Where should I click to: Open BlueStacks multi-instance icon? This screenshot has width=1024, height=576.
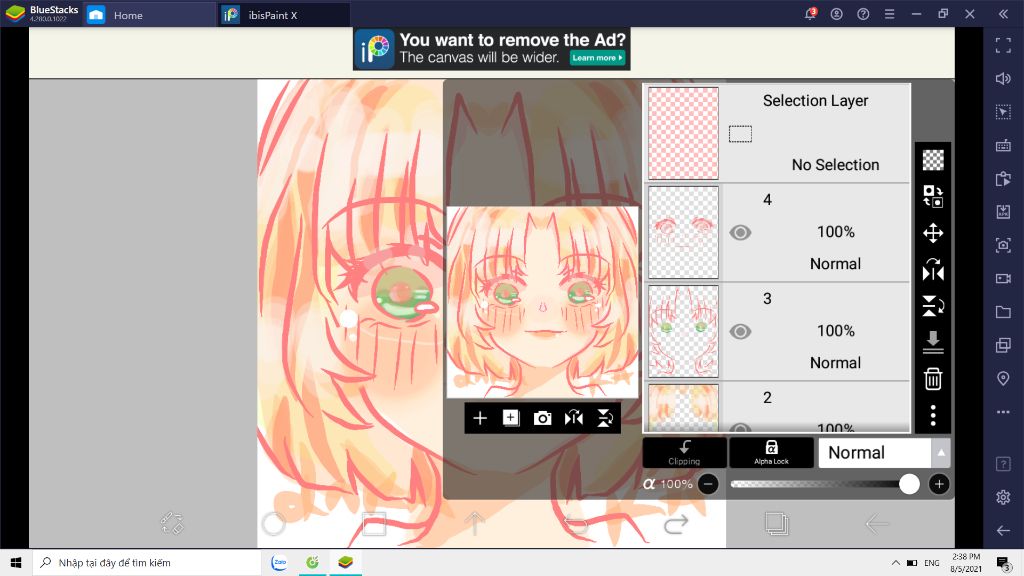click(x=1003, y=345)
